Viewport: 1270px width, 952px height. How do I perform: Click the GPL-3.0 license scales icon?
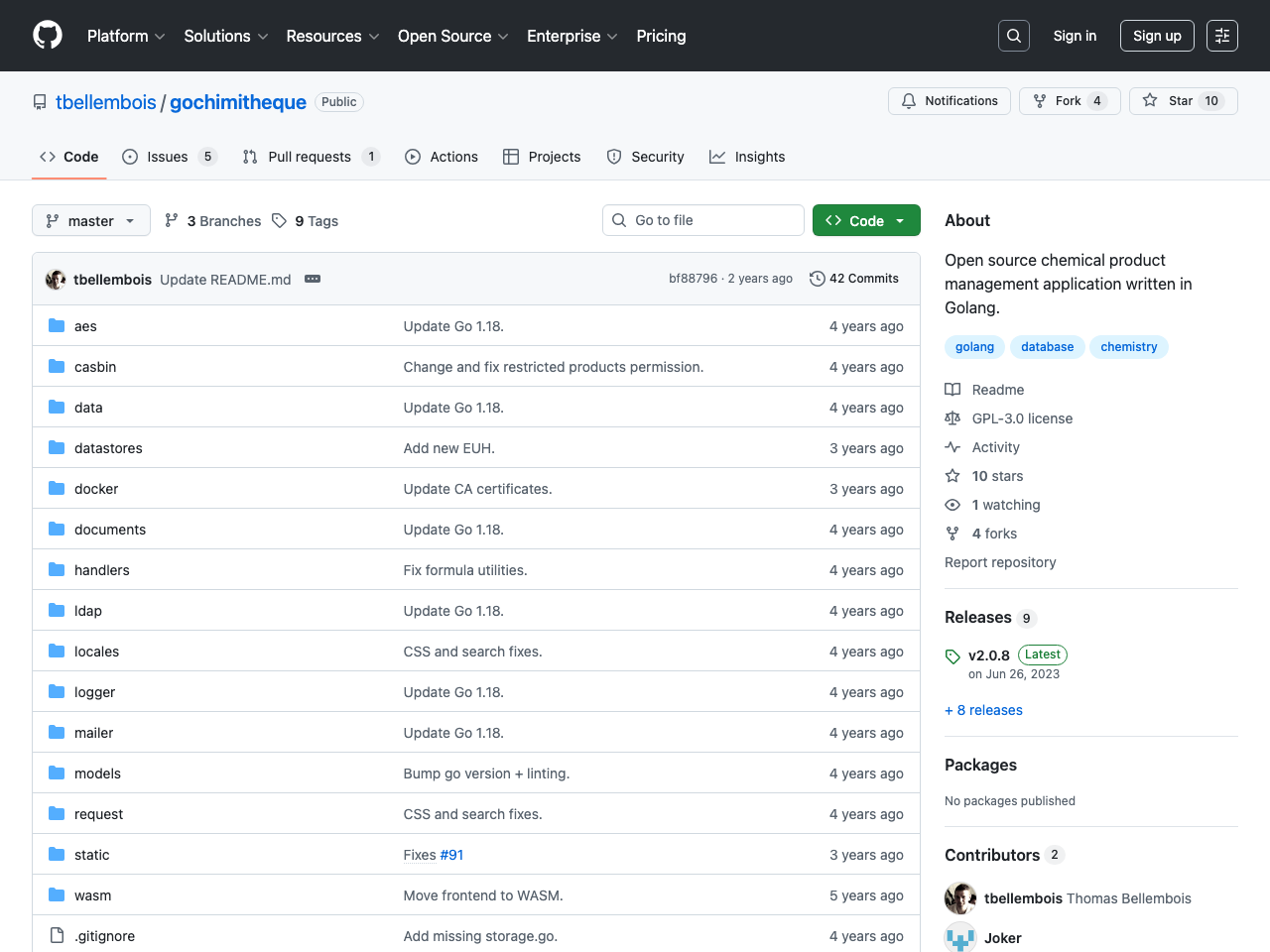pos(952,418)
